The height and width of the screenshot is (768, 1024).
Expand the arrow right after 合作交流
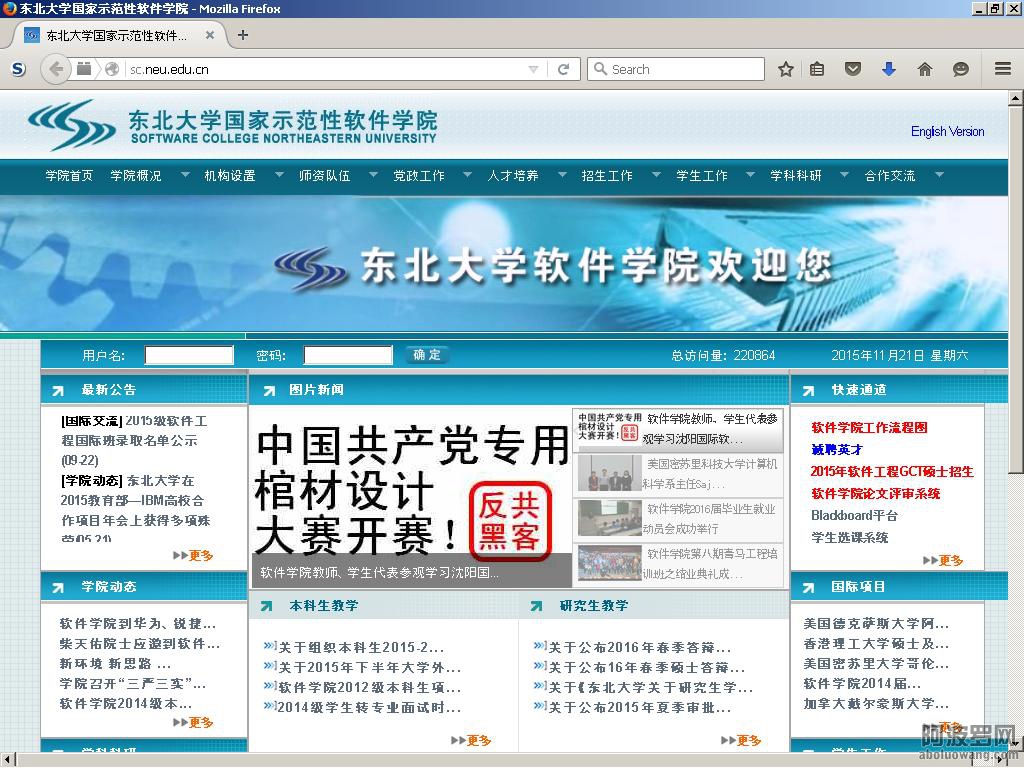(x=939, y=175)
